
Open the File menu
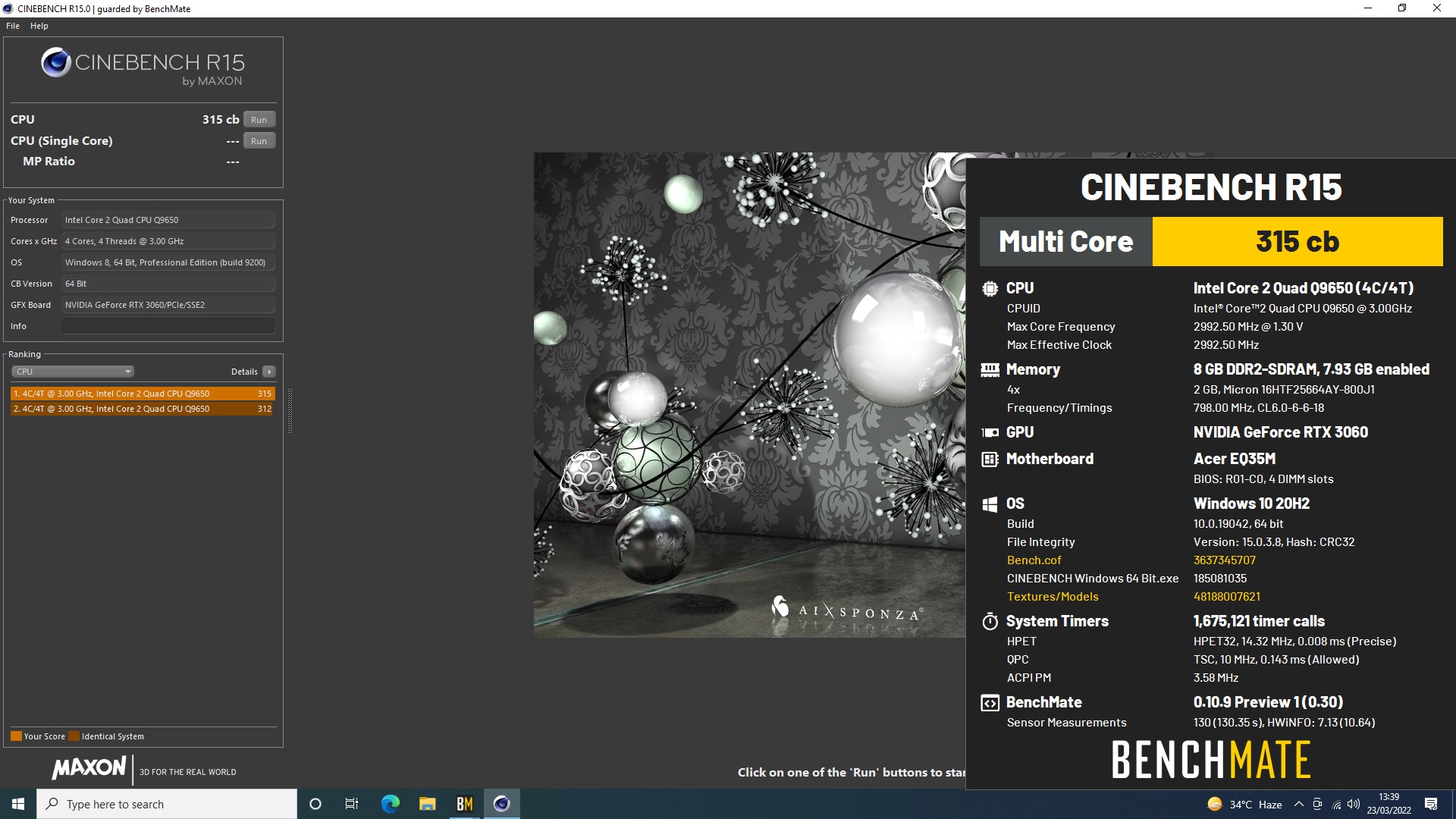point(13,26)
